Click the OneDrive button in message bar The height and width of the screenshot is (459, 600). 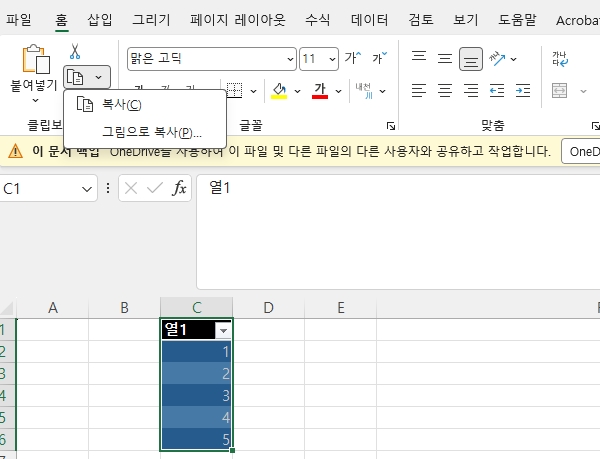tap(581, 151)
